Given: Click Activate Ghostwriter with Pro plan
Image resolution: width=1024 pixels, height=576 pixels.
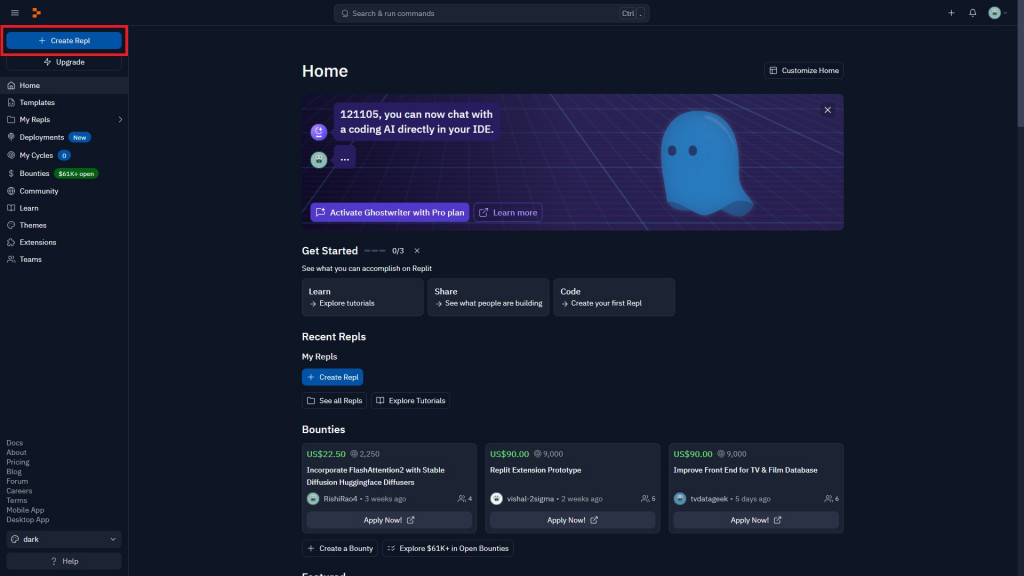Looking at the screenshot, I should (x=390, y=212).
